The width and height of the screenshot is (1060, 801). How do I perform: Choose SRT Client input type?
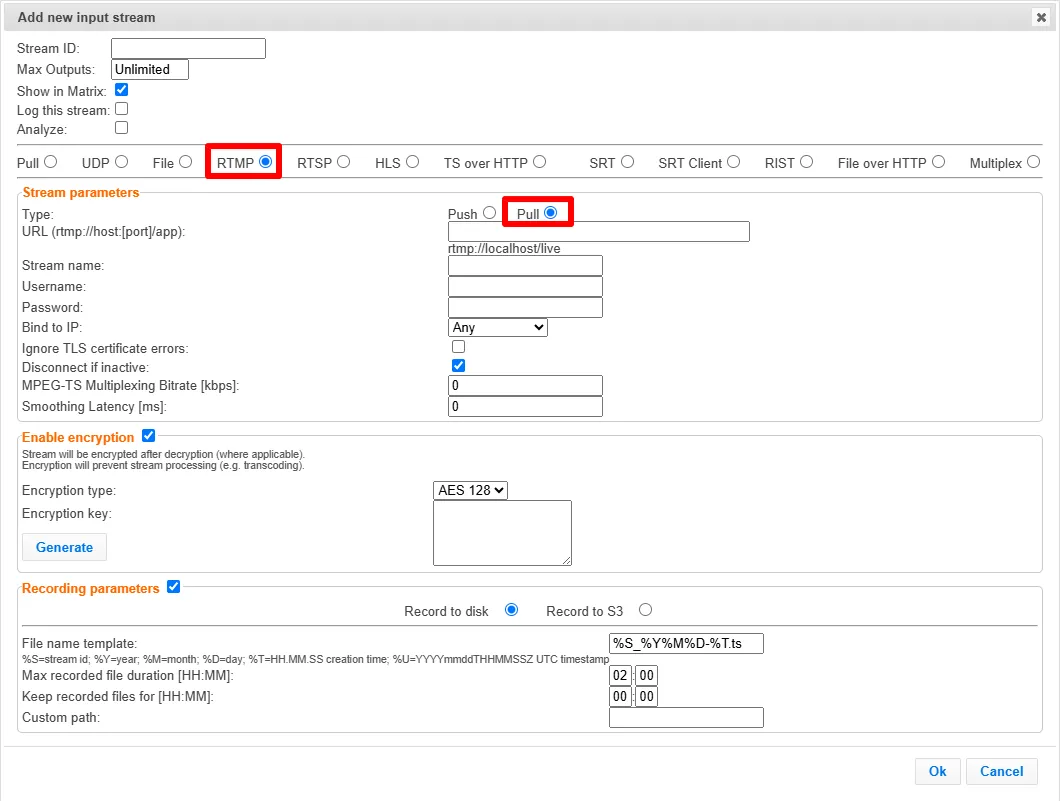pyautogui.click(x=734, y=162)
